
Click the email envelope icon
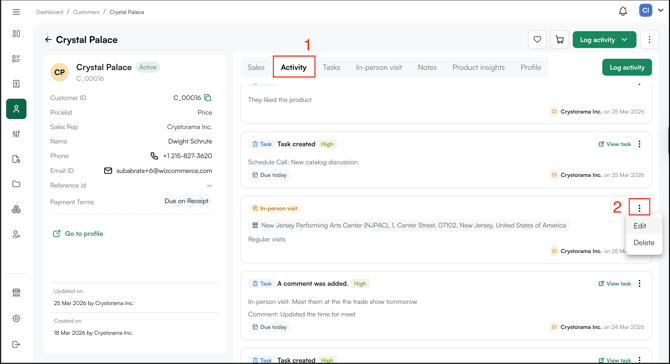click(108, 170)
